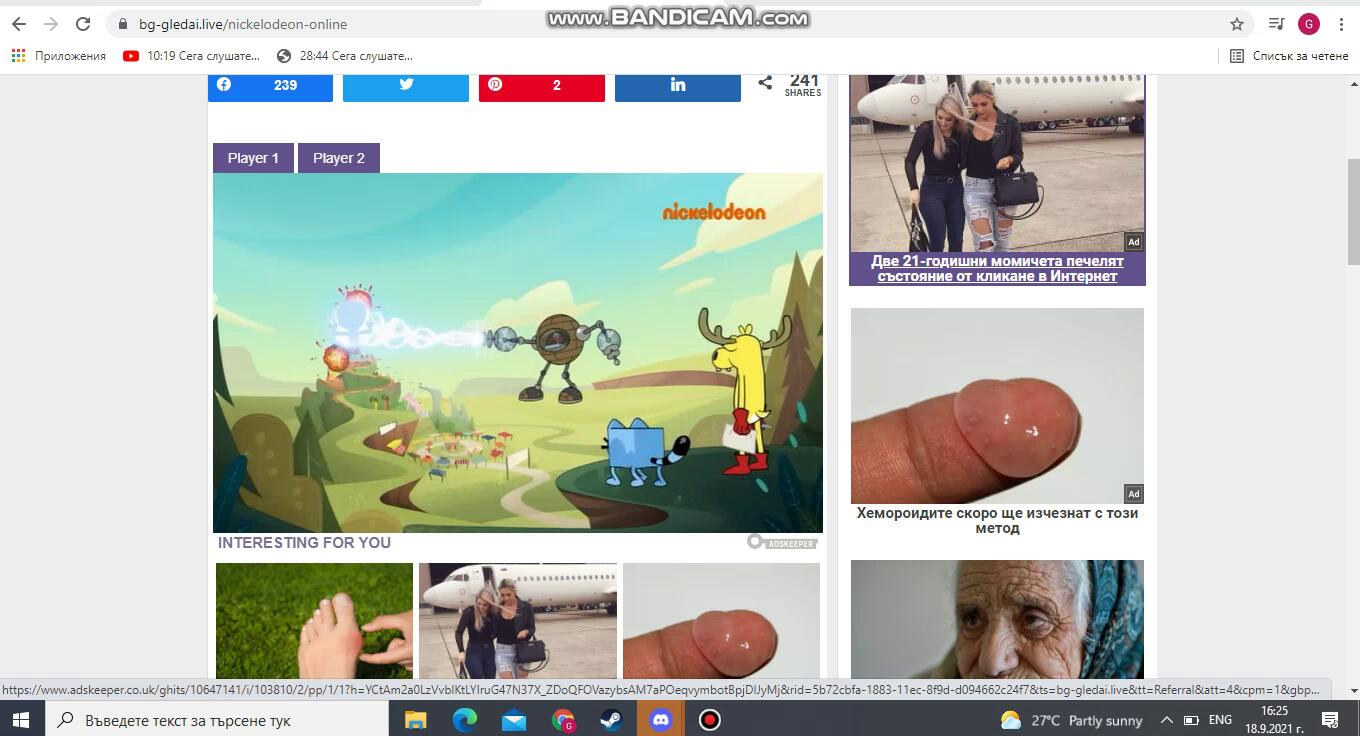Open Discord from the taskbar
Image resolution: width=1360 pixels, height=736 pixels.
660,720
